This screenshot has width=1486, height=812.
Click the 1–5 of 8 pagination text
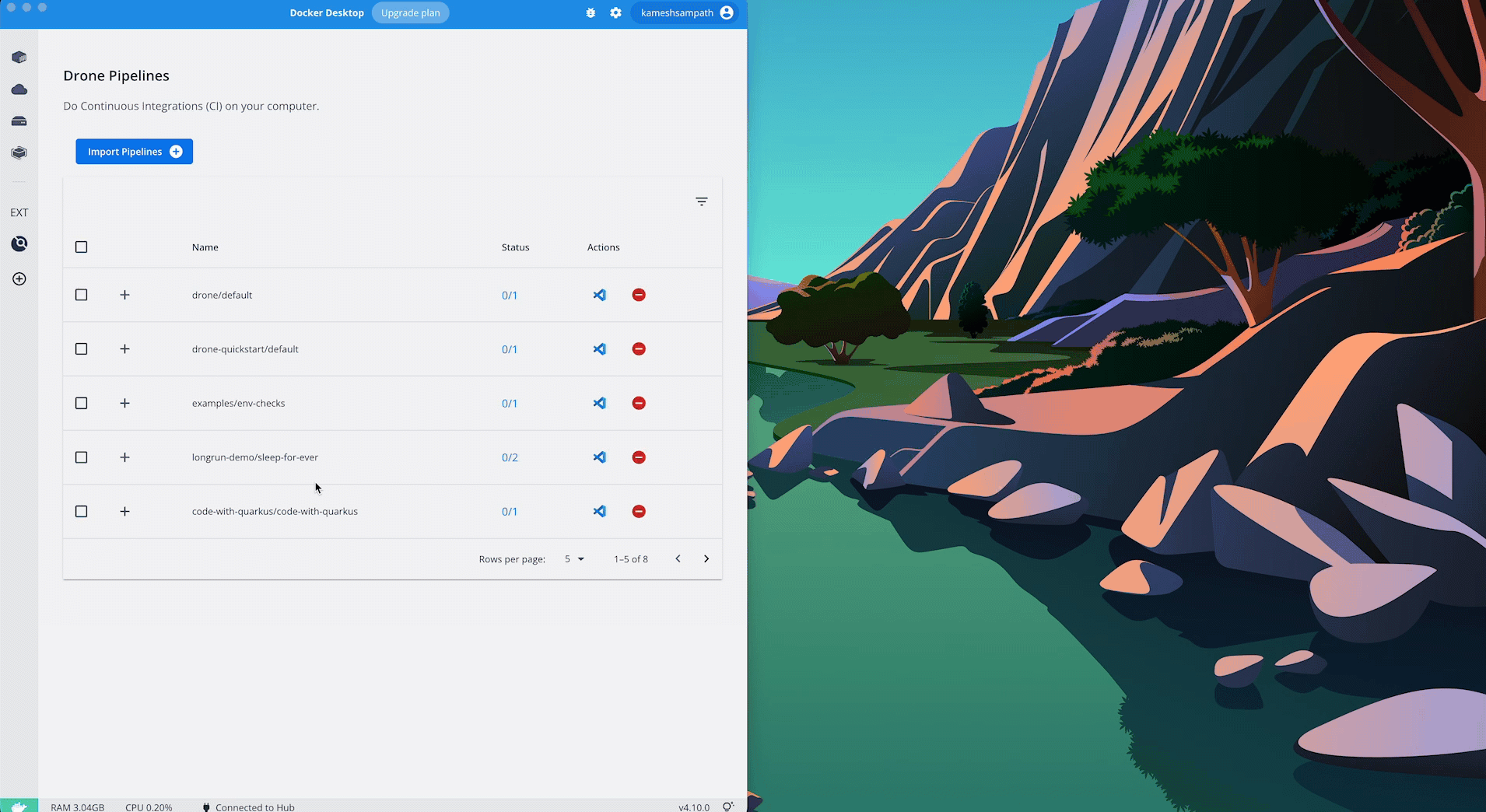pos(631,559)
